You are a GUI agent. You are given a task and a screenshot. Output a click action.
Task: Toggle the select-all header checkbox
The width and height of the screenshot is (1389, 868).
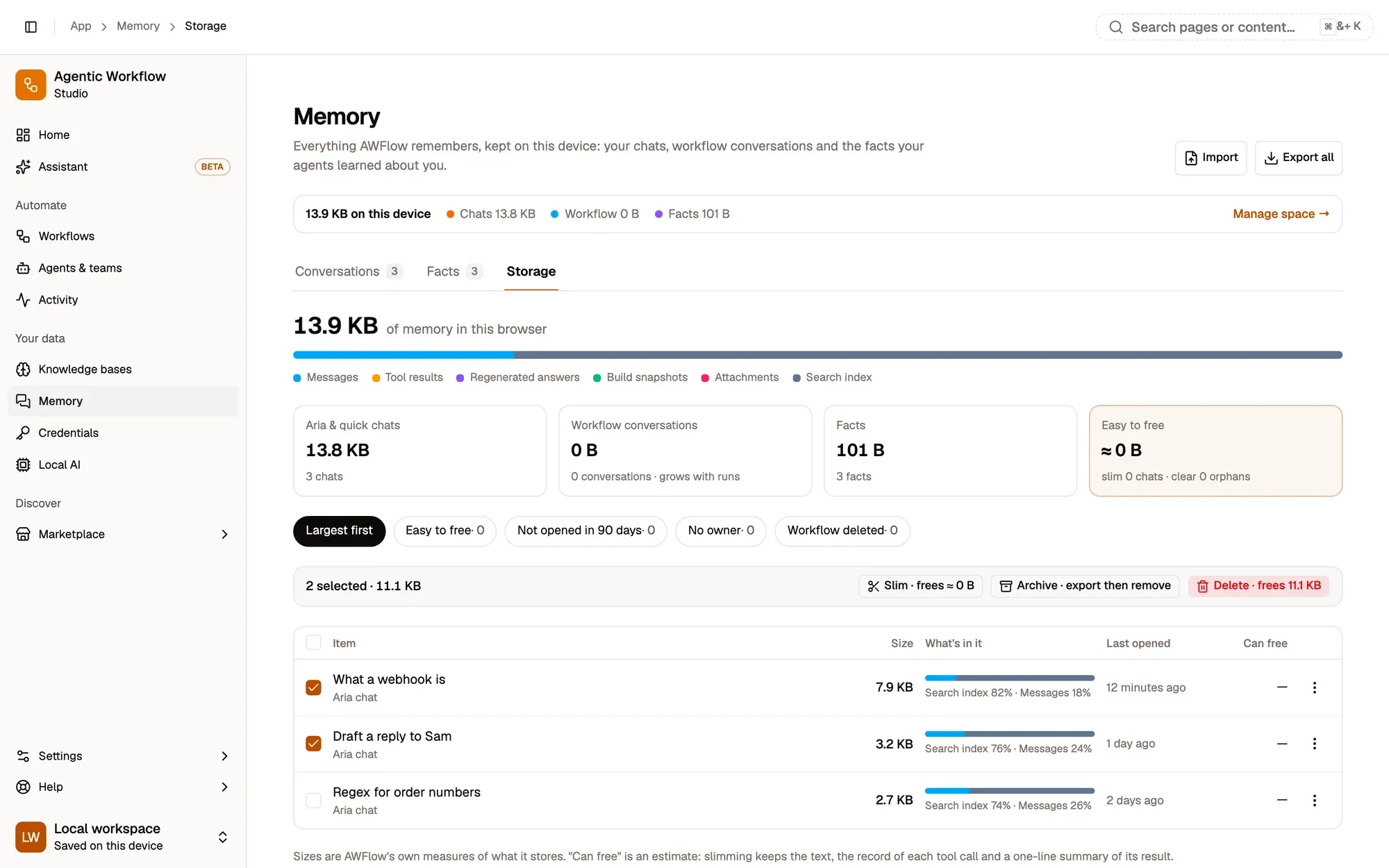pos(313,643)
